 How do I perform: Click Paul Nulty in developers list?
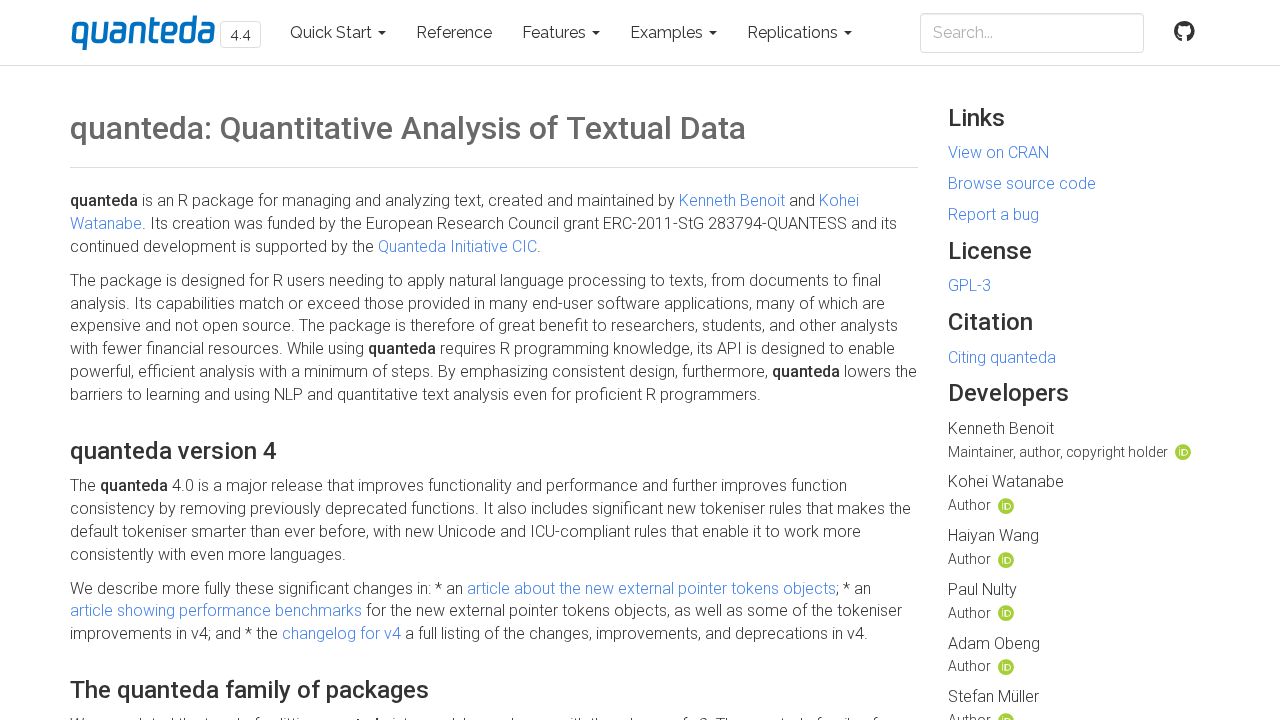click(x=982, y=590)
